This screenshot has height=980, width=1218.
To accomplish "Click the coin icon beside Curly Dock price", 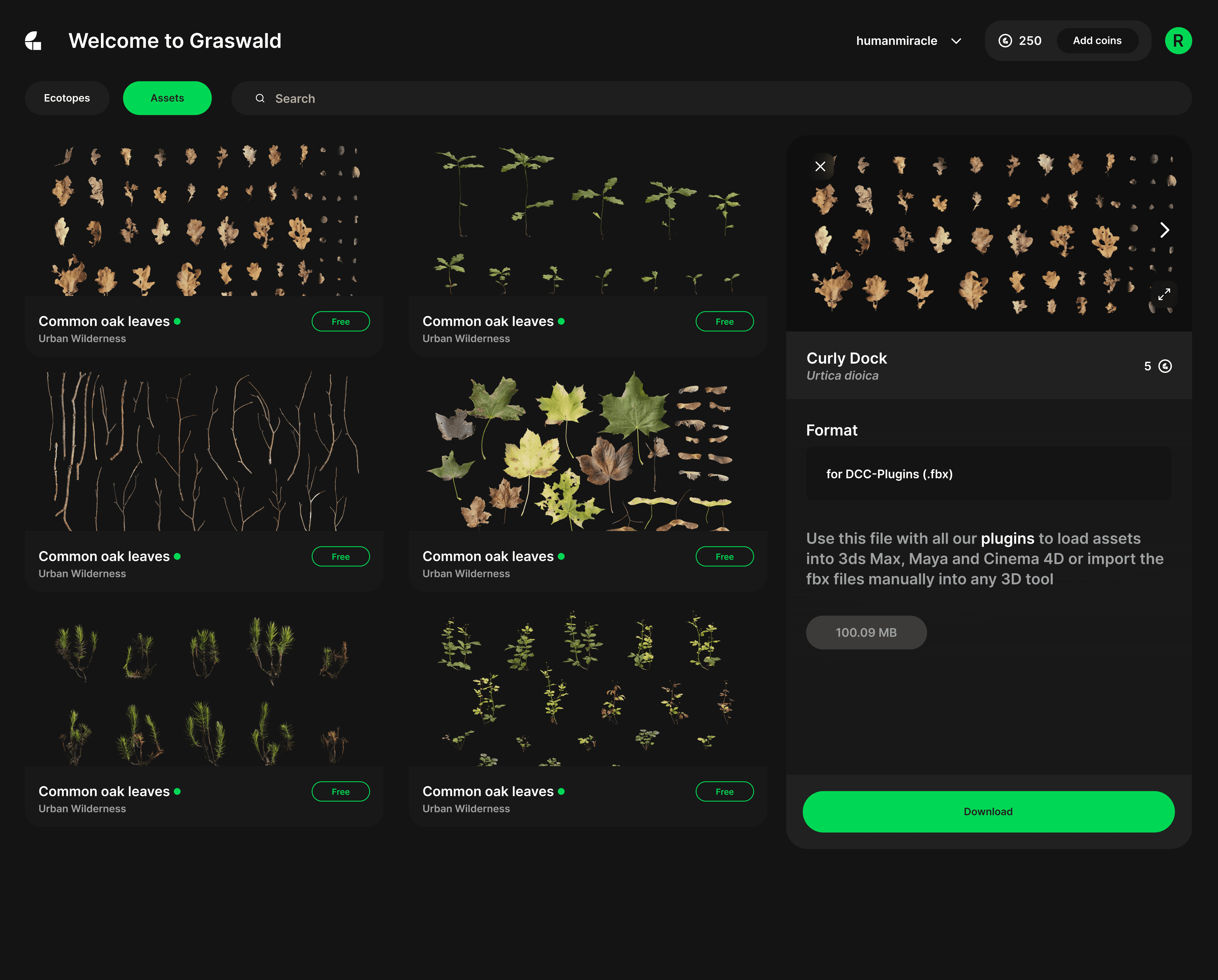I will (1165, 366).
